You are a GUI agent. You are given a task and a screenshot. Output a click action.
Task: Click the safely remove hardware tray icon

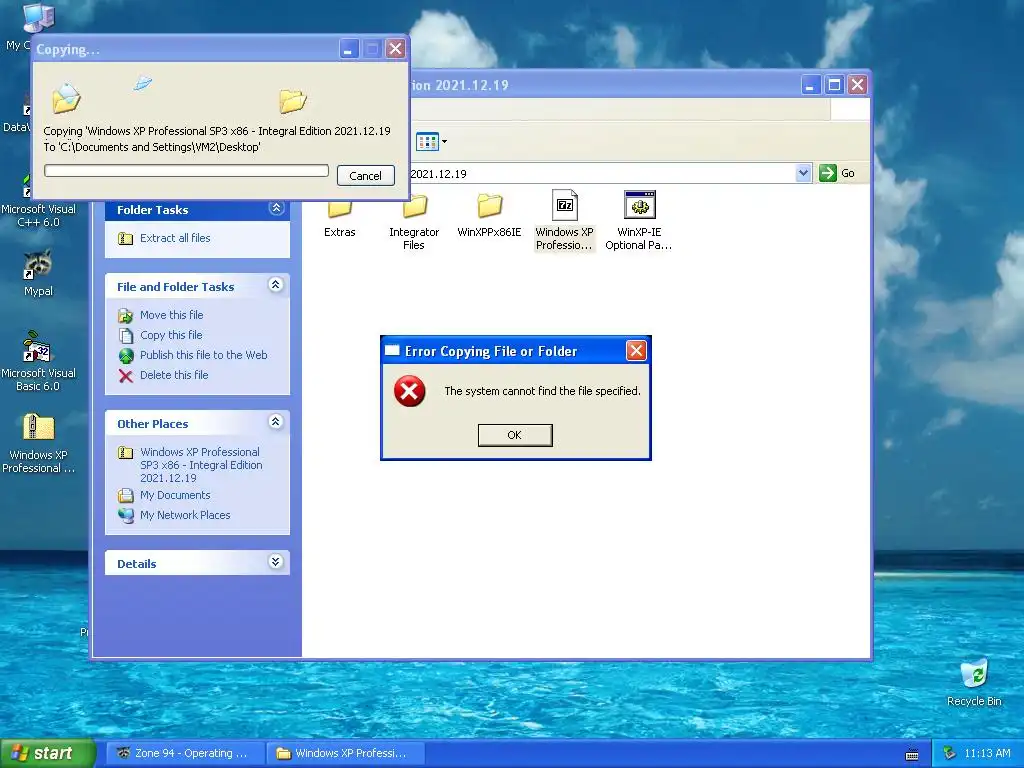point(950,753)
